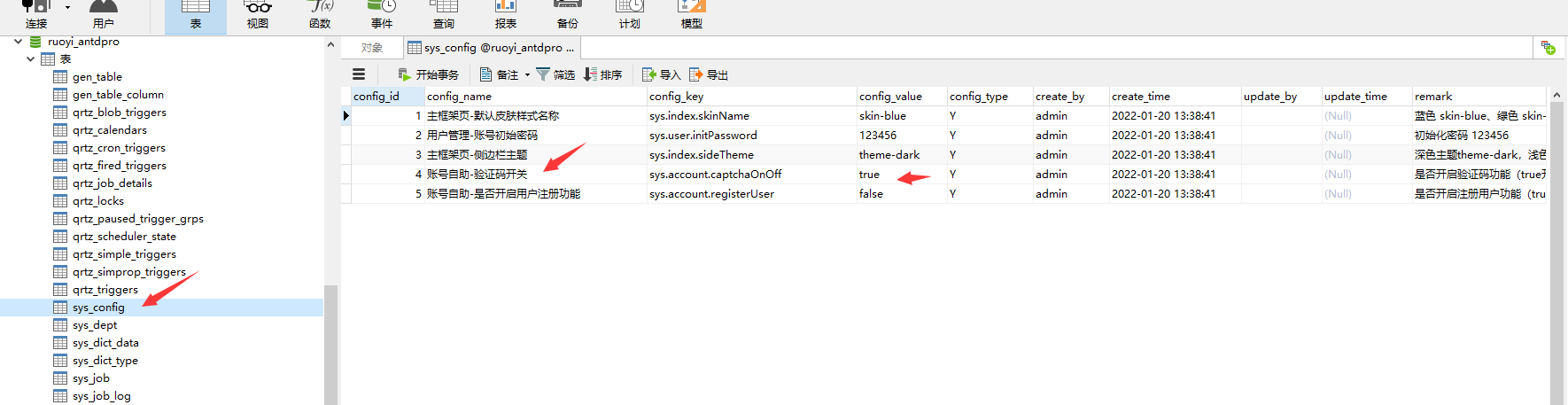
Task: Open the 连接 dropdown arrow
Action: tap(67, 8)
